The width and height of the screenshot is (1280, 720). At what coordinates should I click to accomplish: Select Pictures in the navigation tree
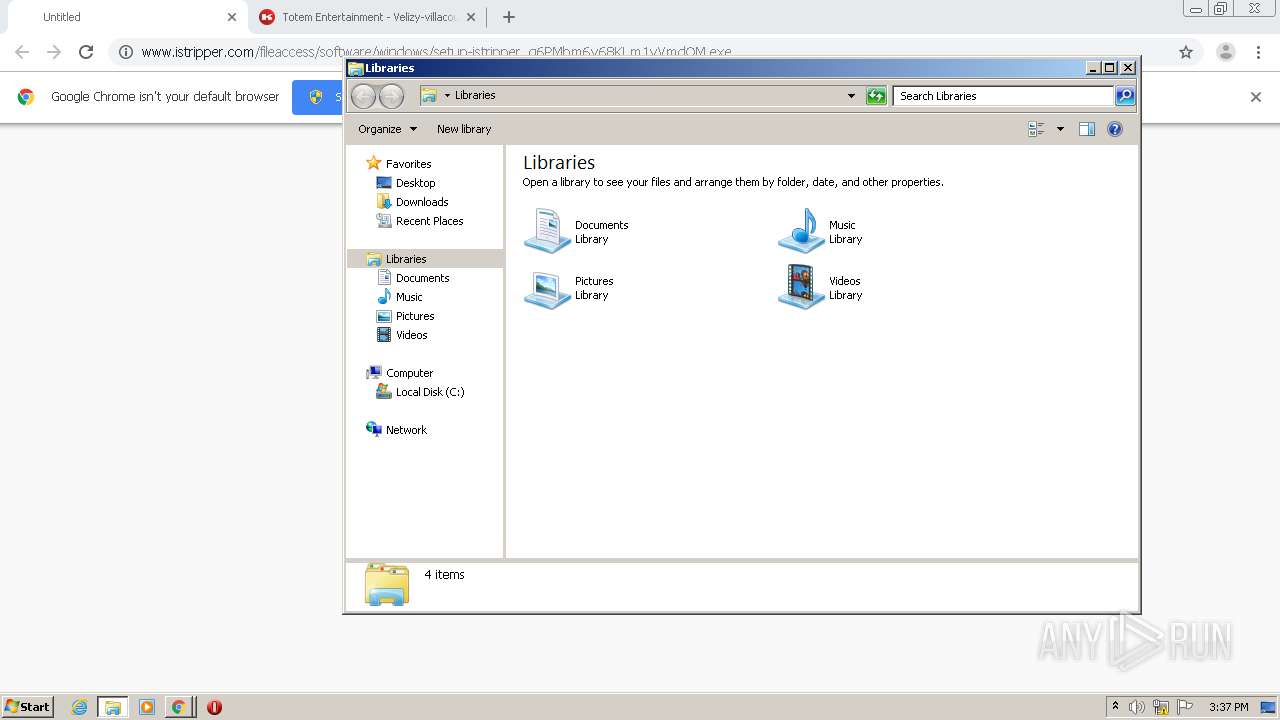pyautogui.click(x=415, y=316)
